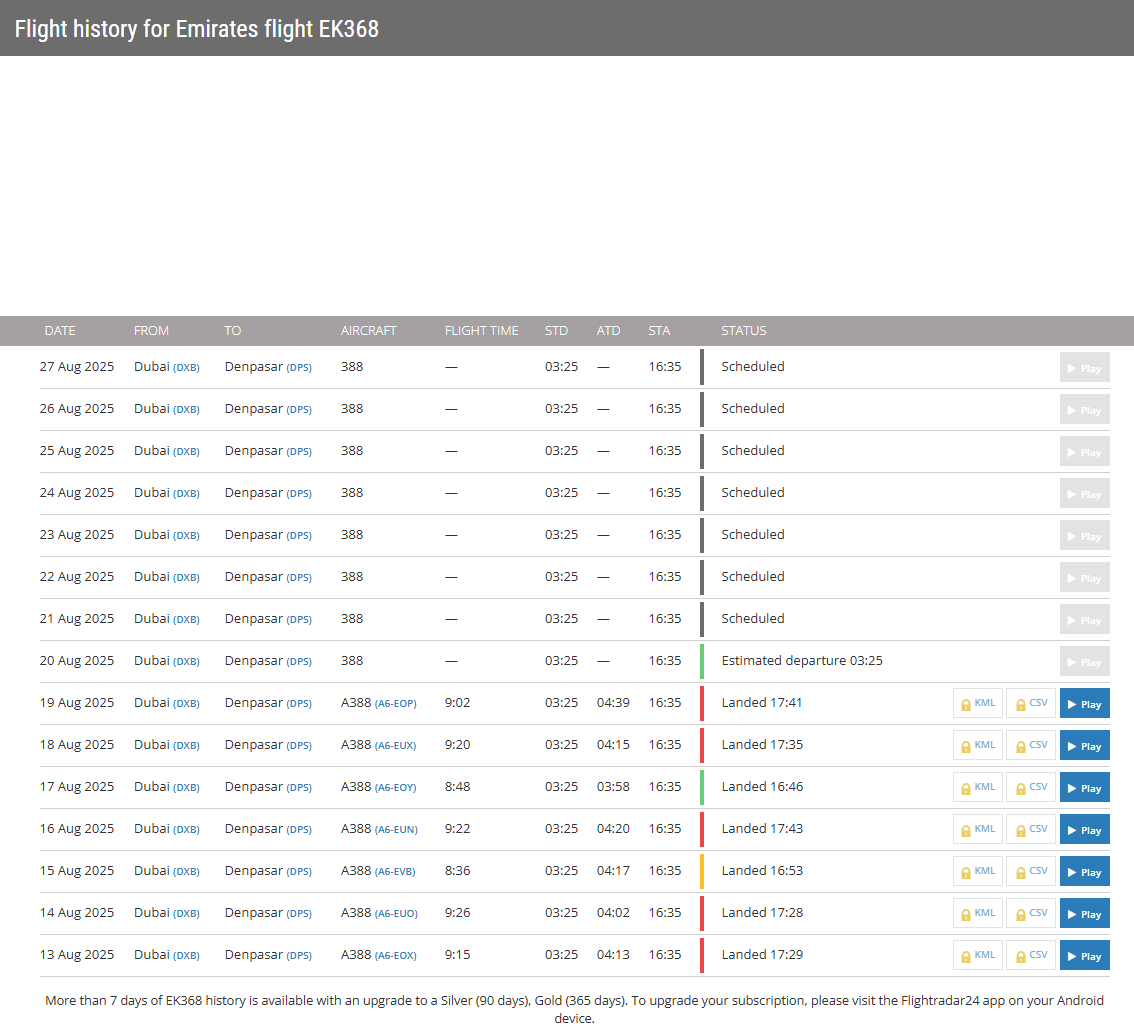Image resolution: width=1134 pixels, height=1036 pixels.
Task: Download CSV for 13 Aug flight
Action: tap(1030, 956)
